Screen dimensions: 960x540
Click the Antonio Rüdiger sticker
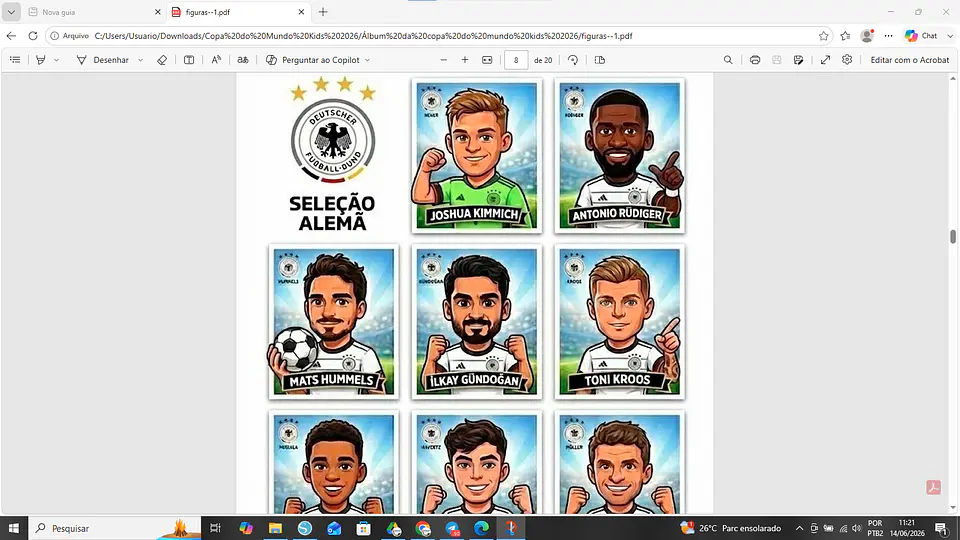(620, 156)
